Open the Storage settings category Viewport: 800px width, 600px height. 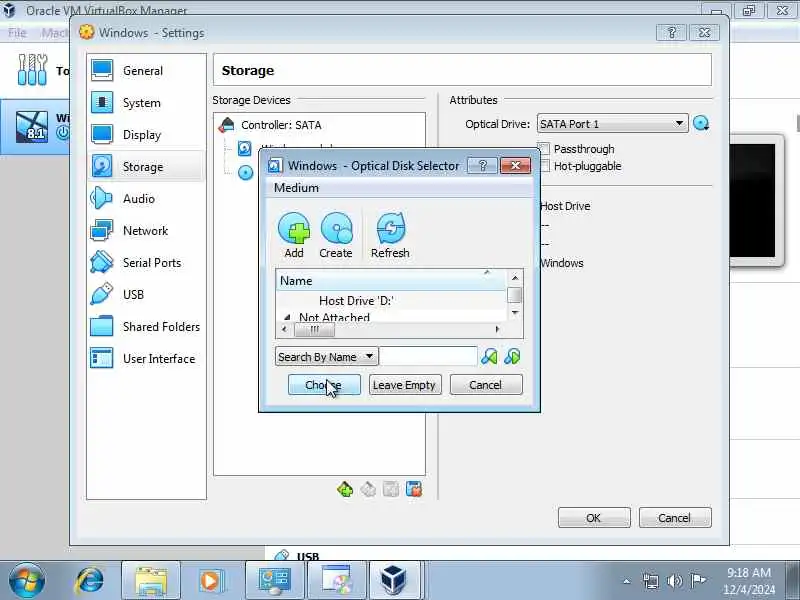tap(146, 167)
